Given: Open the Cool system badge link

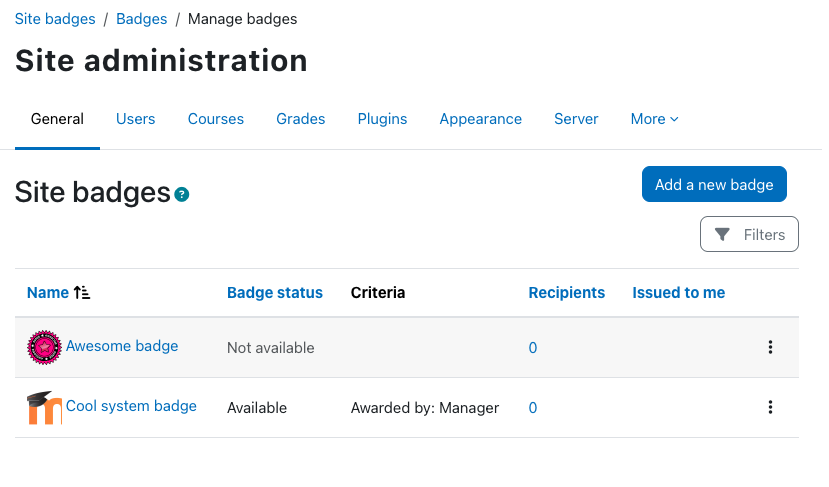Looking at the screenshot, I should pos(131,406).
